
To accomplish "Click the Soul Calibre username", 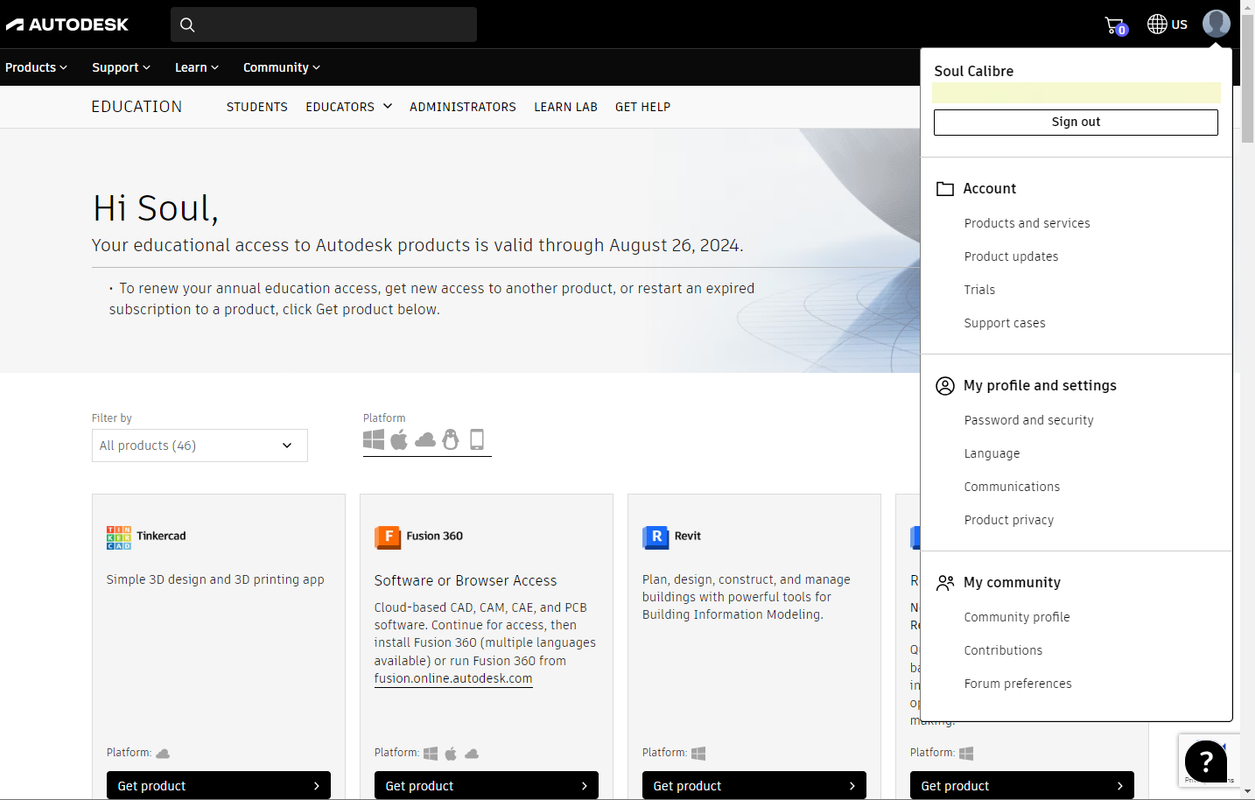I will (974, 71).
